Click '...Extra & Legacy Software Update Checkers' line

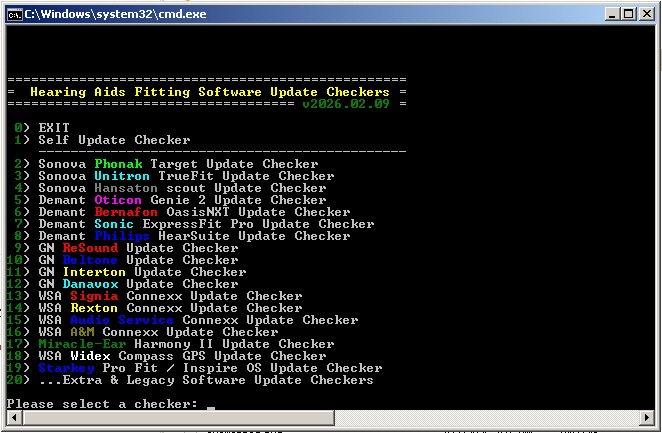pyautogui.click(x=190, y=380)
